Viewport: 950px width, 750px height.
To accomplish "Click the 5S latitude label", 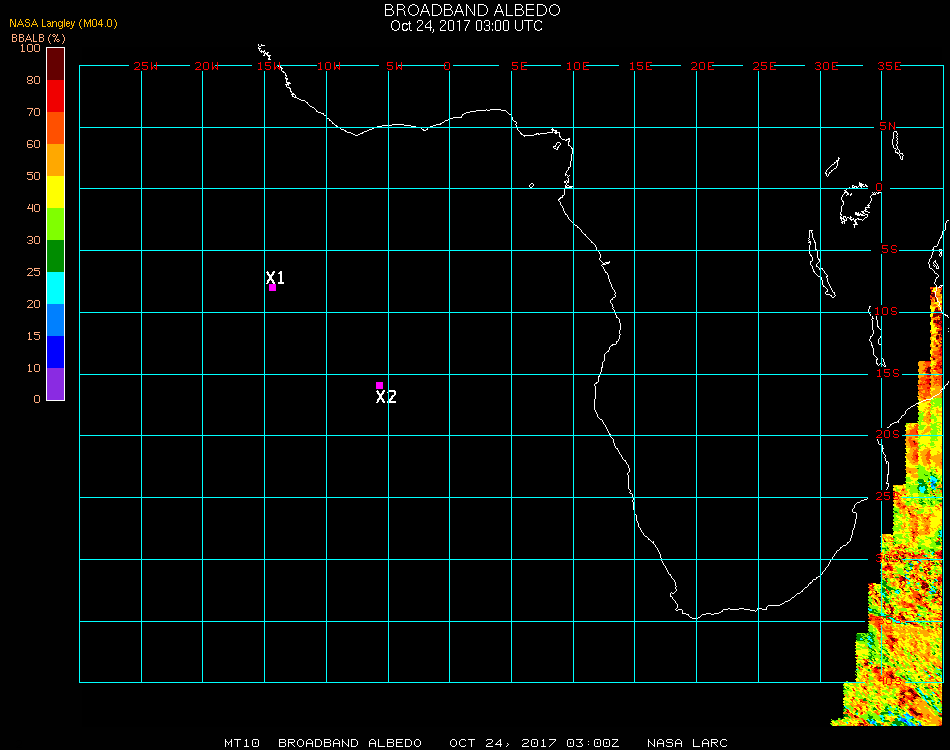I will [889, 250].
